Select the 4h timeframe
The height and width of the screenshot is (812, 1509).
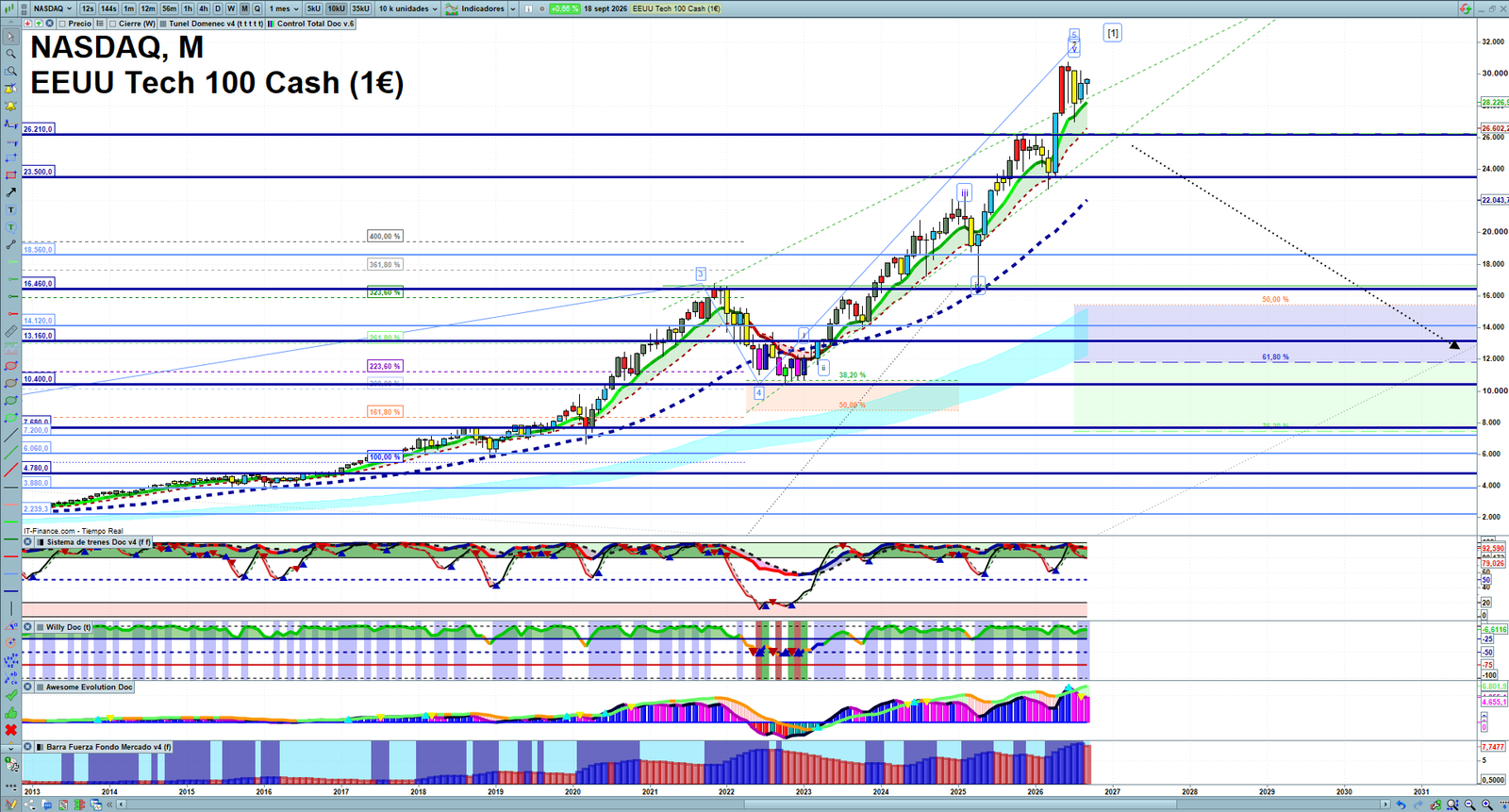(x=203, y=8)
